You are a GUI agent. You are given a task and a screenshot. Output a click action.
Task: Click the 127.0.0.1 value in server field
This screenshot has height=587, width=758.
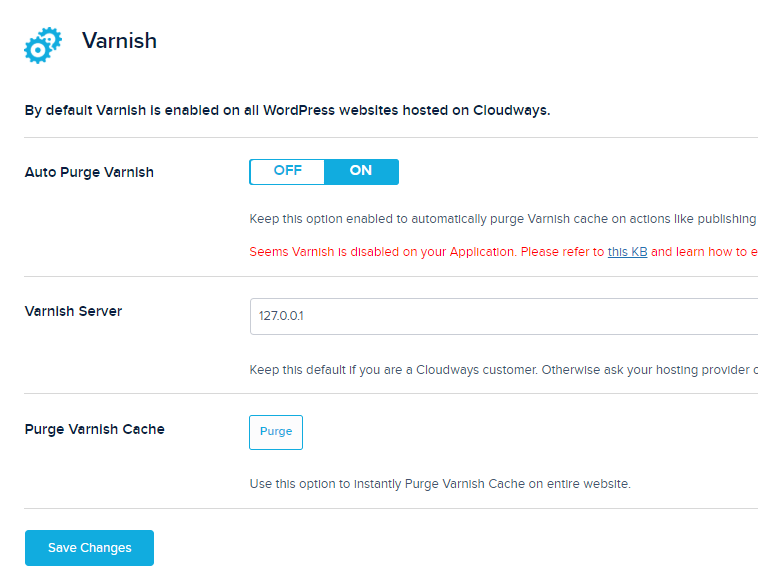click(281, 316)
